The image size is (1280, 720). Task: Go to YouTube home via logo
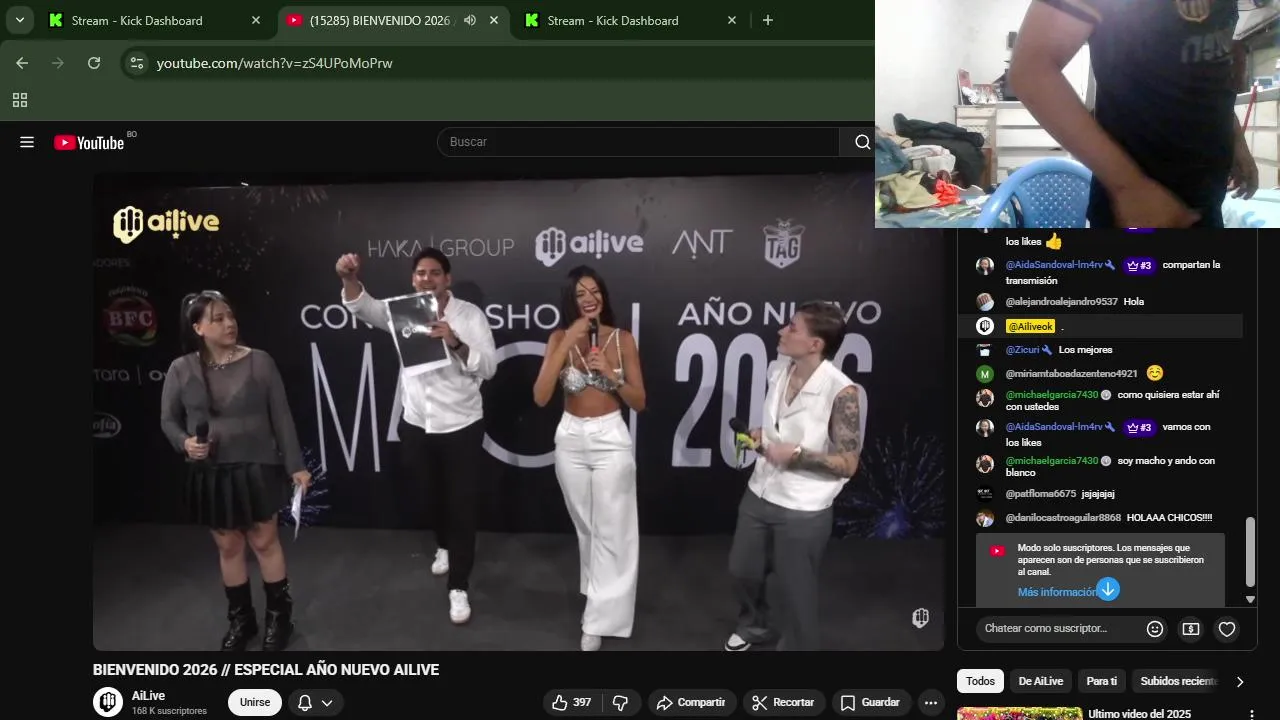click(x=89, y=142)
